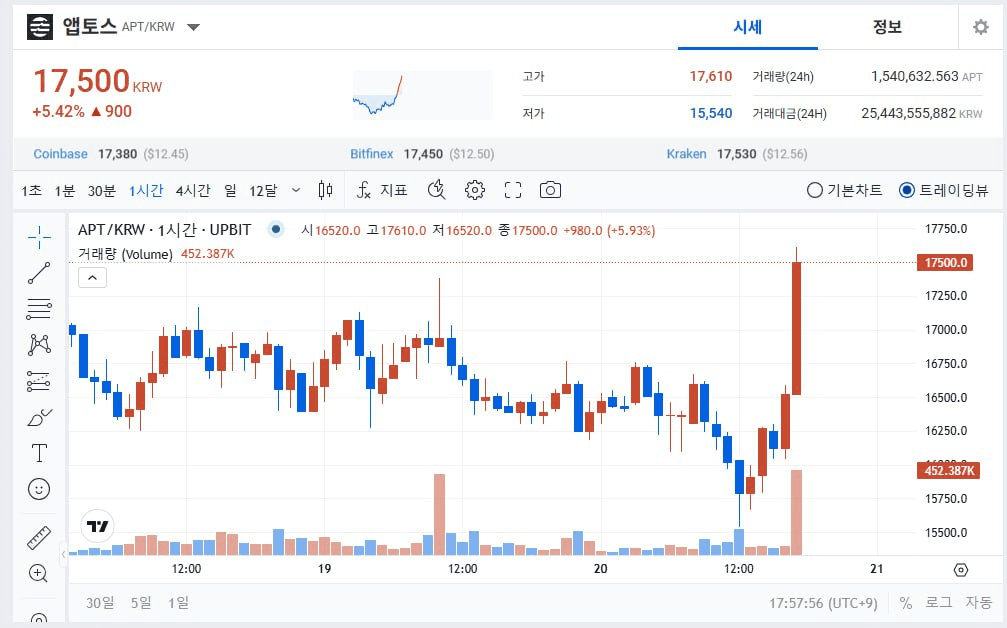Select the 4시간 timeframe

(193, 191)
